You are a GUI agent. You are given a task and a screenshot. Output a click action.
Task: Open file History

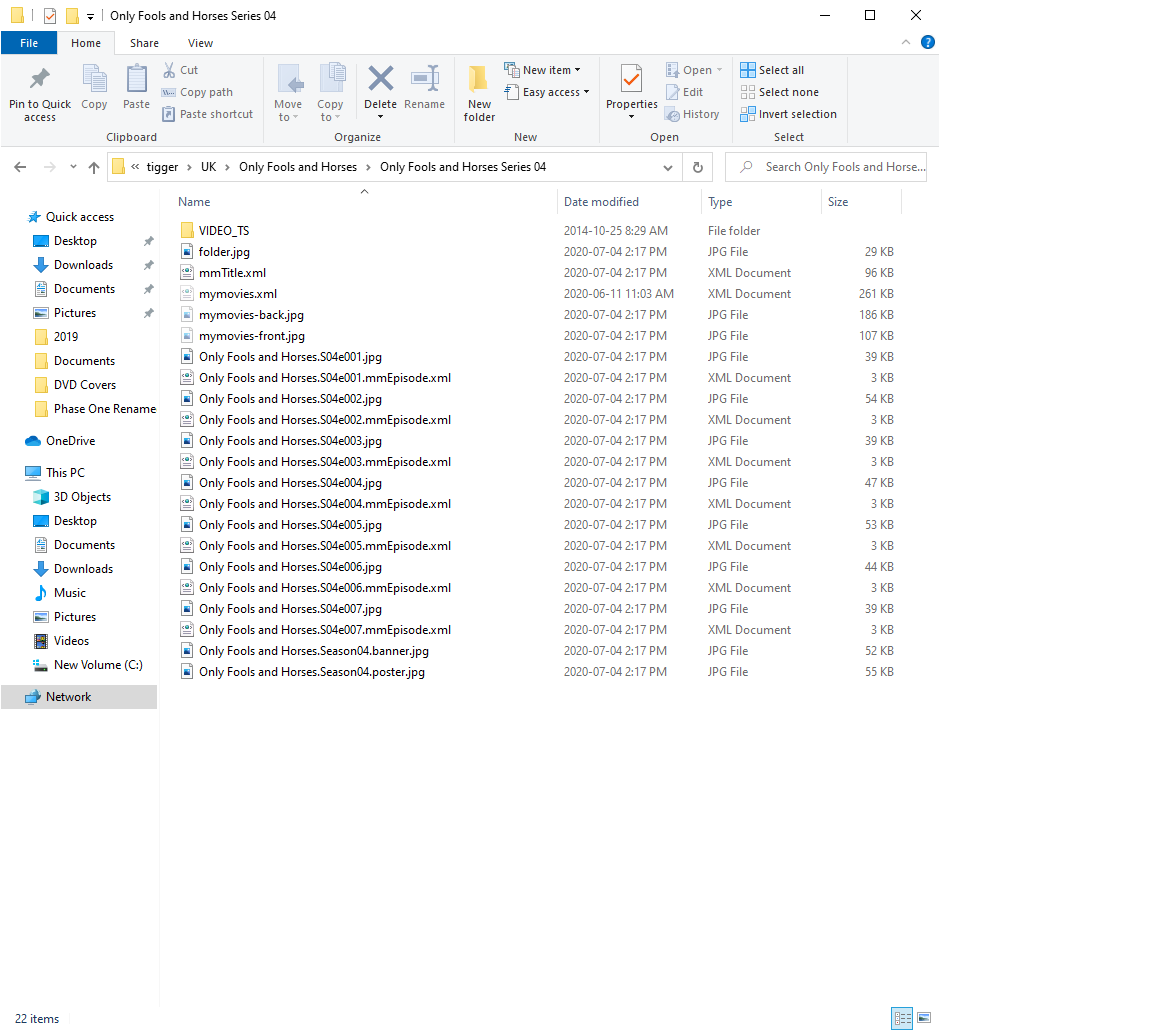(x=692, y=114)
